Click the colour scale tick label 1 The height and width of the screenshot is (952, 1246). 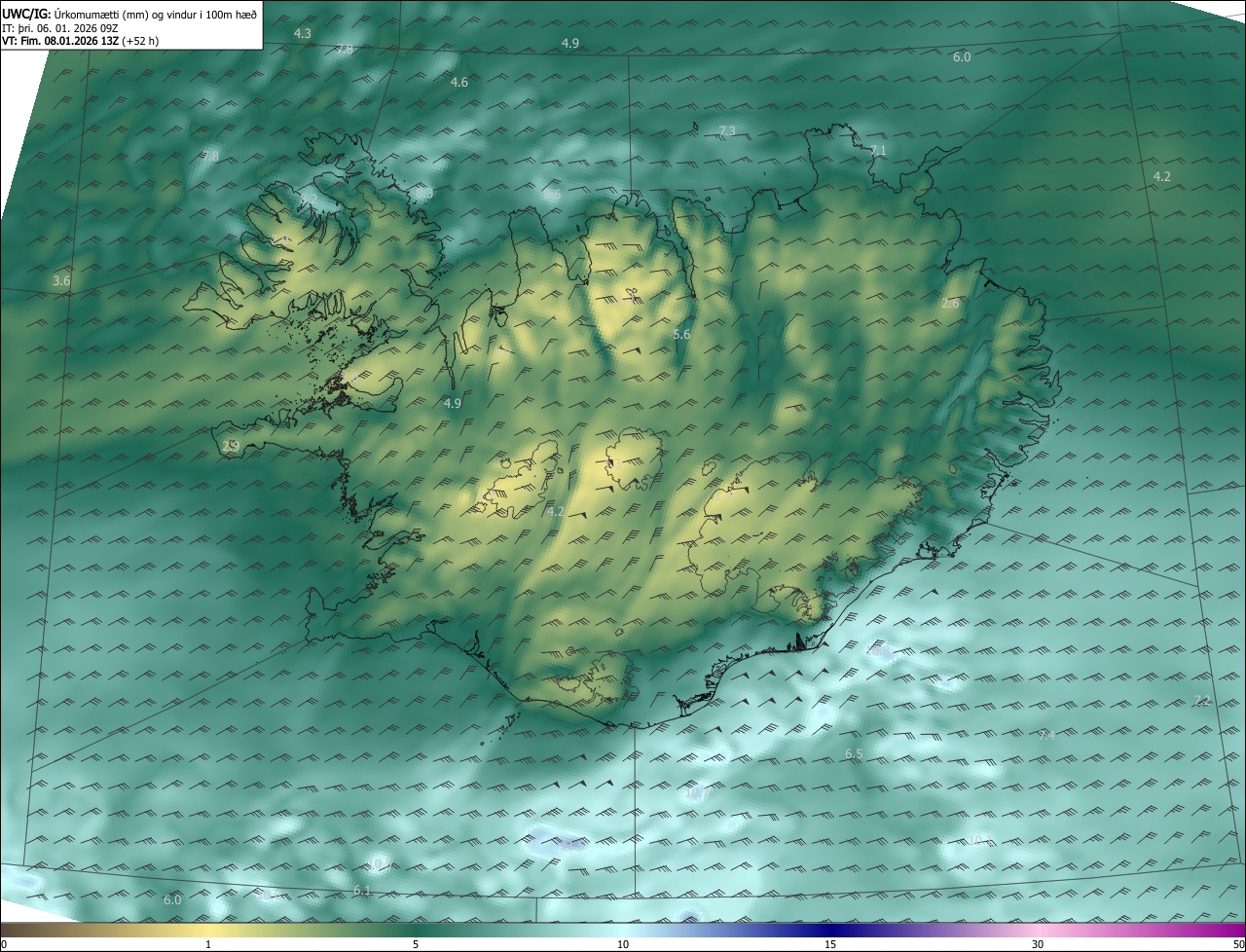pos(208,944)
